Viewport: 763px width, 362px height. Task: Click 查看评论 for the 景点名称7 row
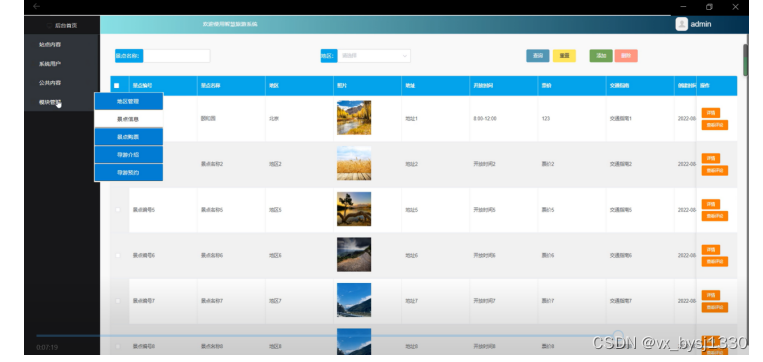click(714, 307)
